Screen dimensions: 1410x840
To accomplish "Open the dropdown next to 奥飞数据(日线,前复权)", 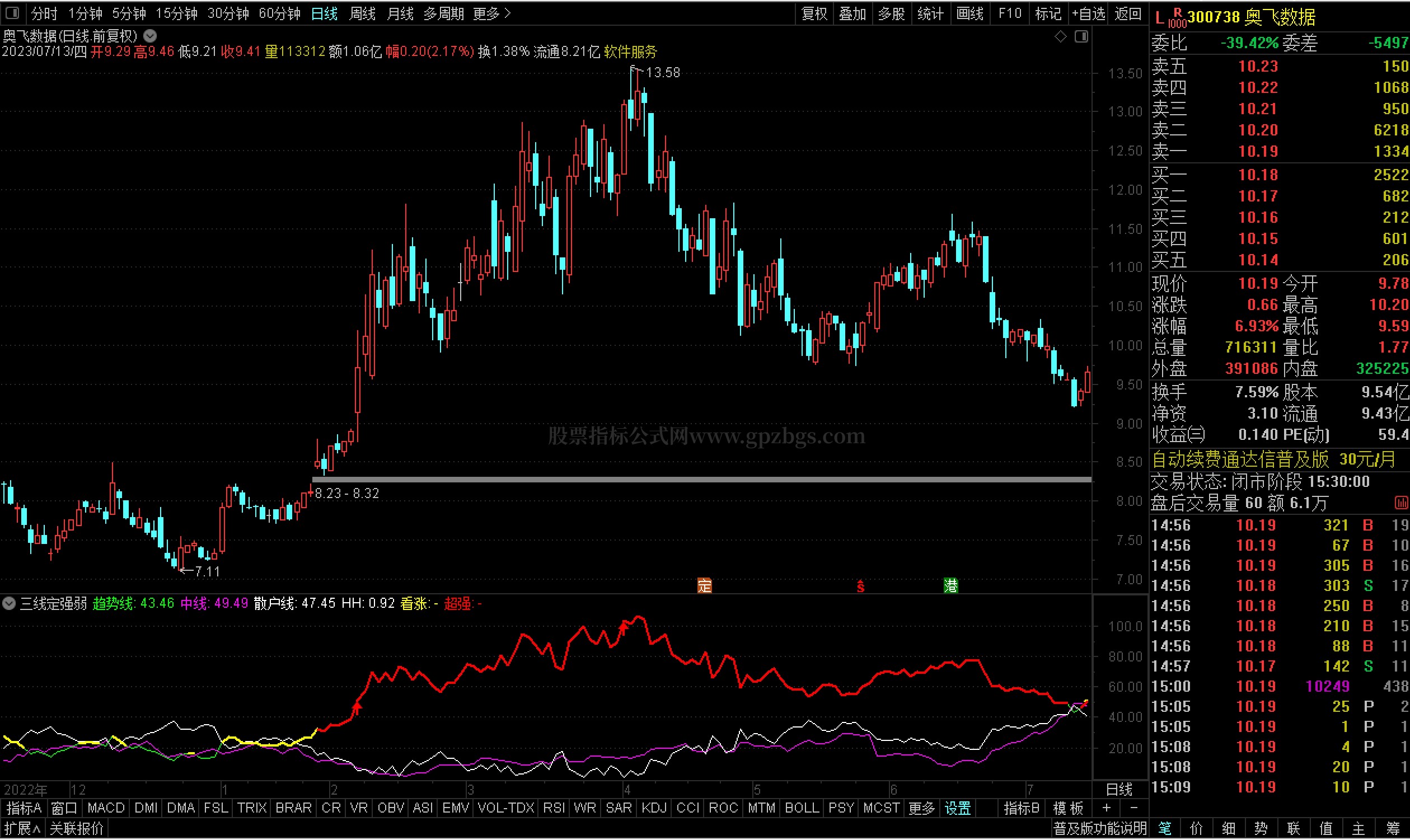I will tap(150, 36).
